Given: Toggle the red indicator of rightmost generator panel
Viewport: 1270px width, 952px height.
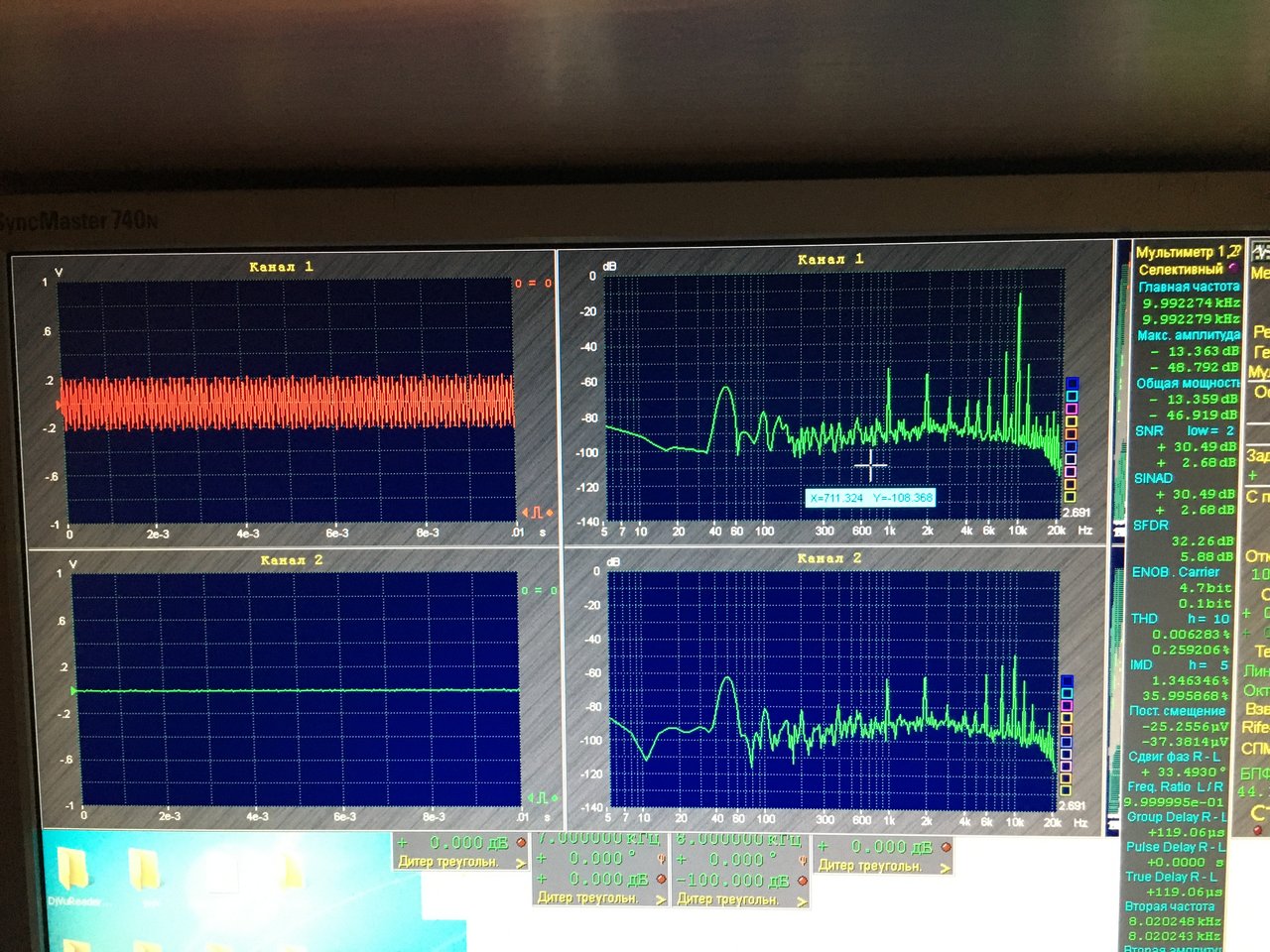Looking at the screenshot, I should coord(946,847).
